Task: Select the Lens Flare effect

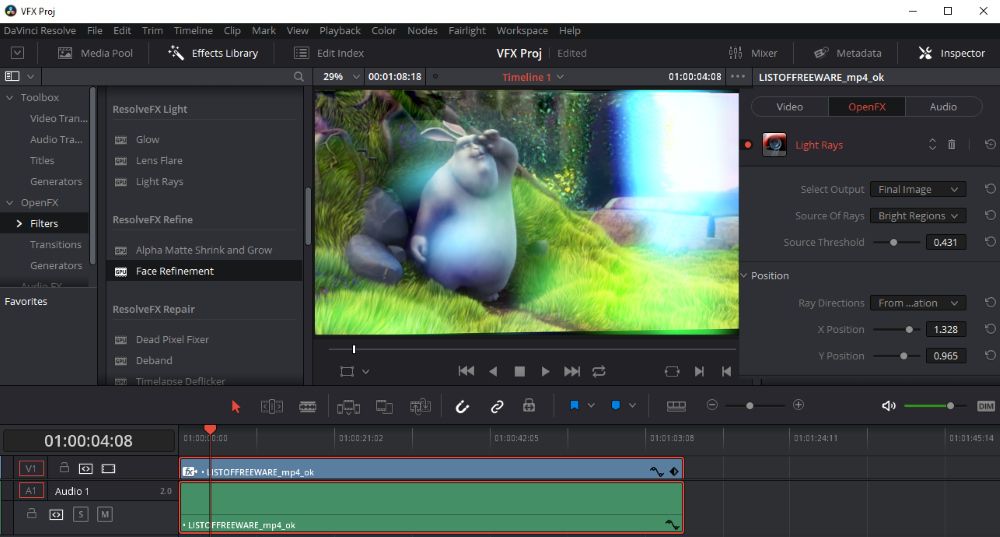Action: pos(159,161)
